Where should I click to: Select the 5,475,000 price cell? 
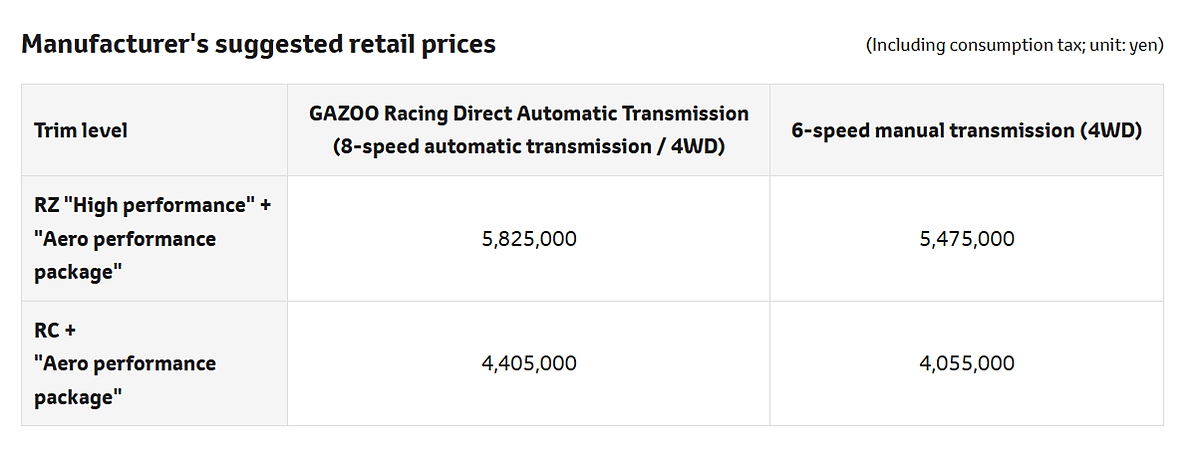[967, 238]
